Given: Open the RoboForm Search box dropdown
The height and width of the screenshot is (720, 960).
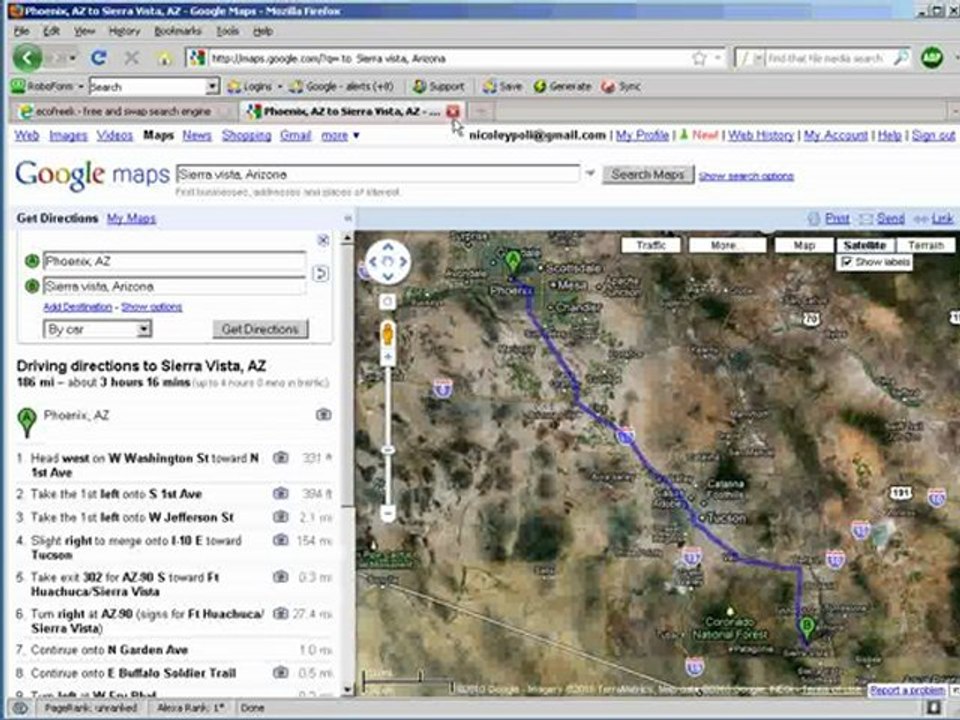Looking at the screenshot, I should click(x=212, y=86).
